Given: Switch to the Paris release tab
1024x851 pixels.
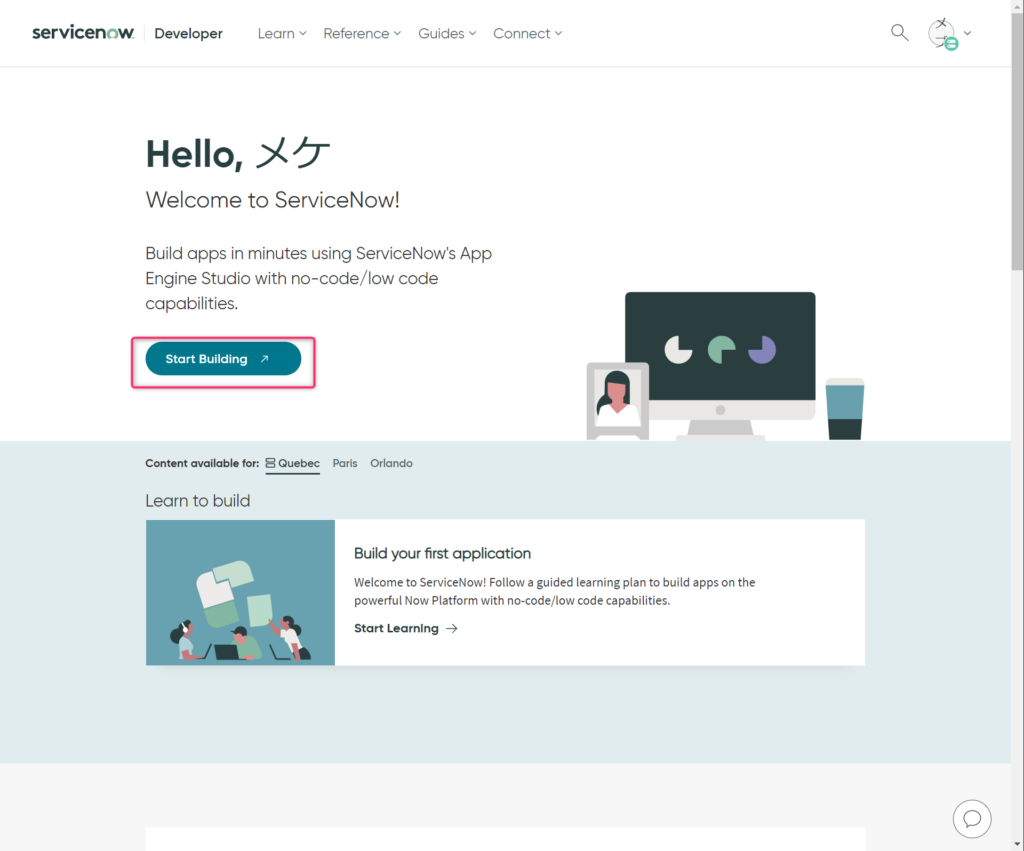Looking at the screenshot, I should coord(345,463).
